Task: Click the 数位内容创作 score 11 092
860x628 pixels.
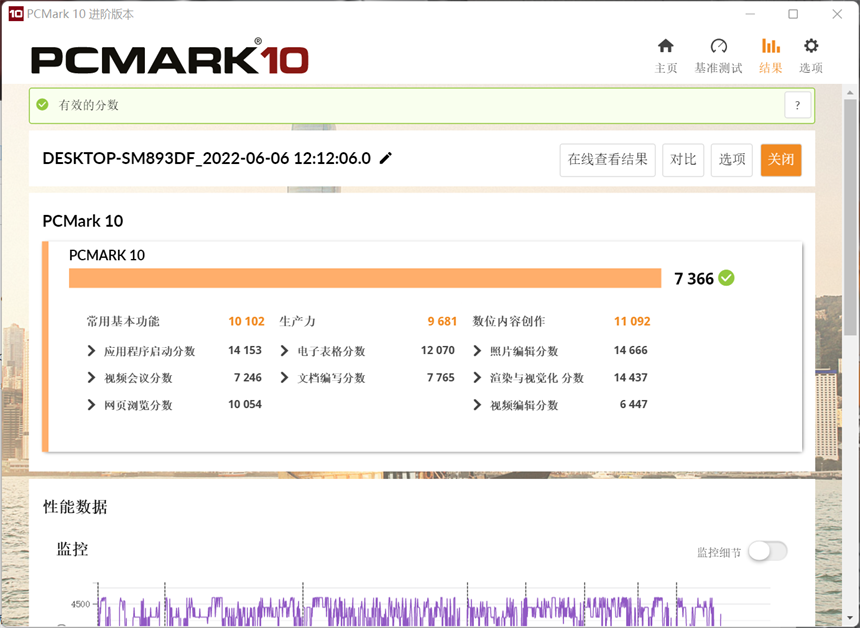Action: 632,321
